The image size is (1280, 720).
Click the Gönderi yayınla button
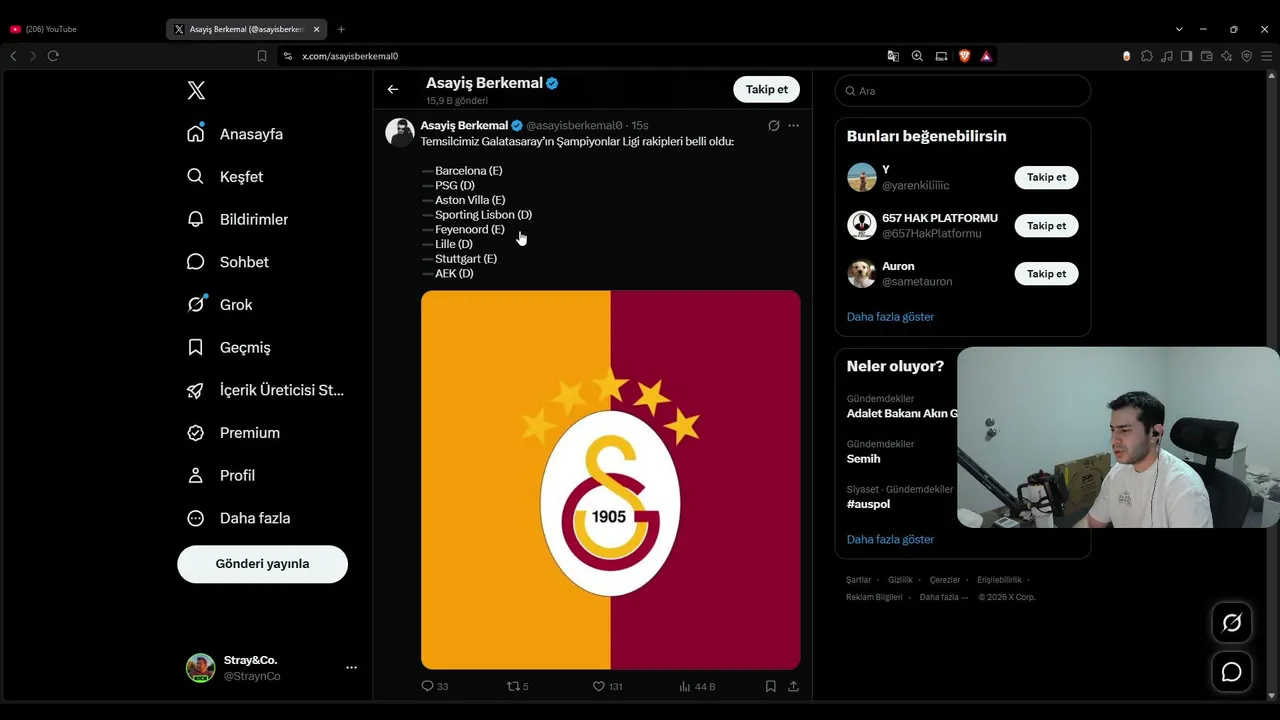point(262,564)
